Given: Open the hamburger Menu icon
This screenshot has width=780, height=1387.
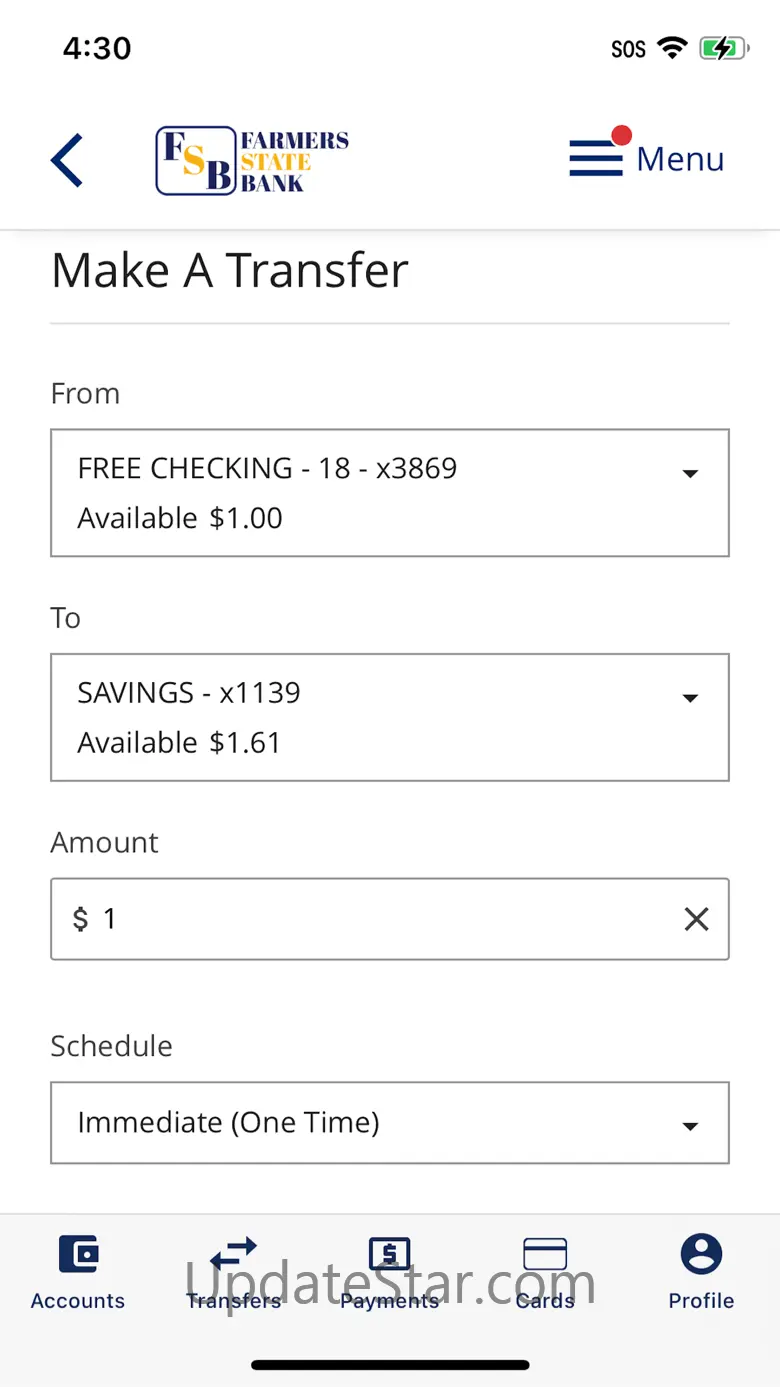Looking at the screenshot, I should click(596, 159).
